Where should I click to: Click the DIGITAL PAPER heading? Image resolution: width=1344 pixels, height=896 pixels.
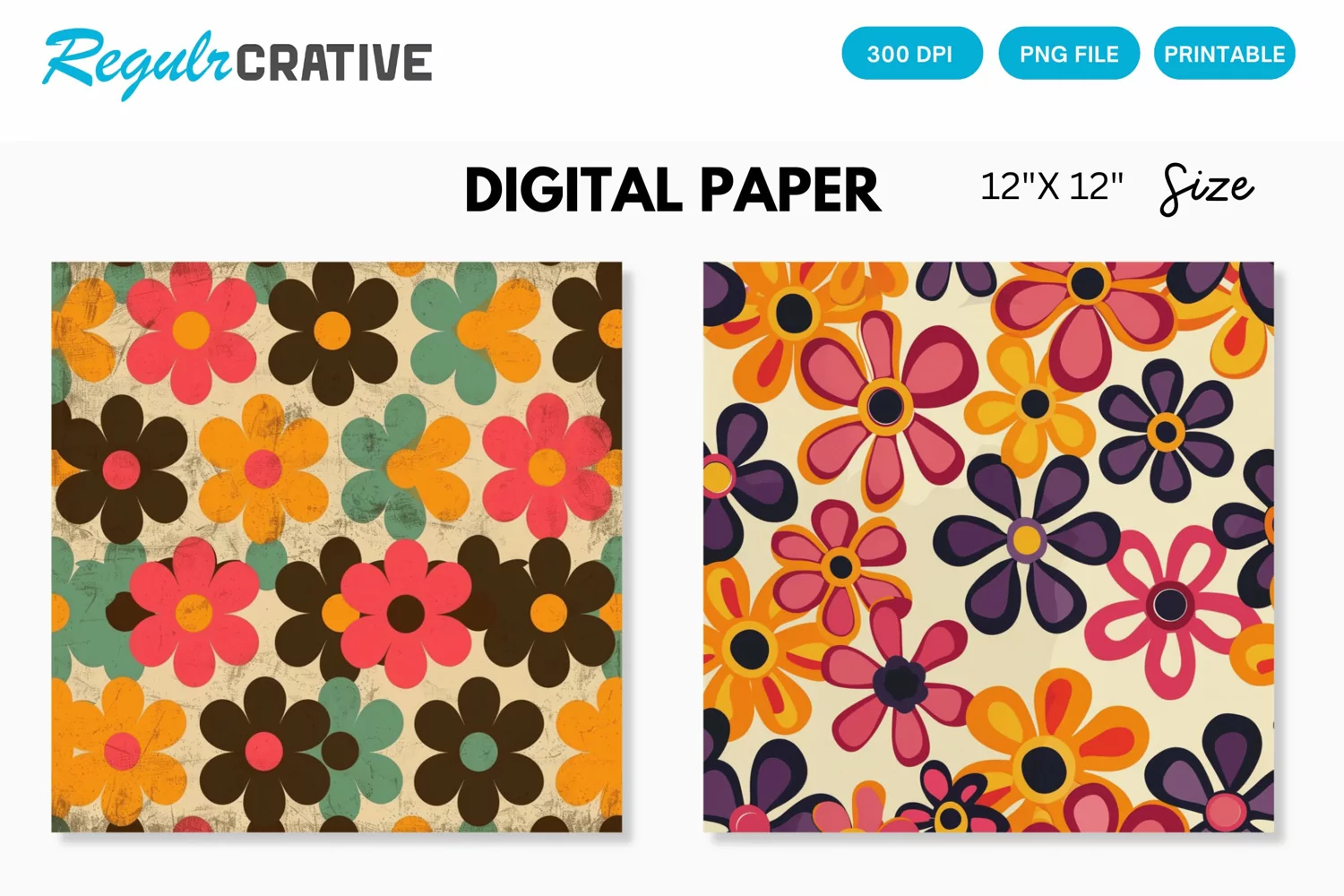(x=673, y=190)
